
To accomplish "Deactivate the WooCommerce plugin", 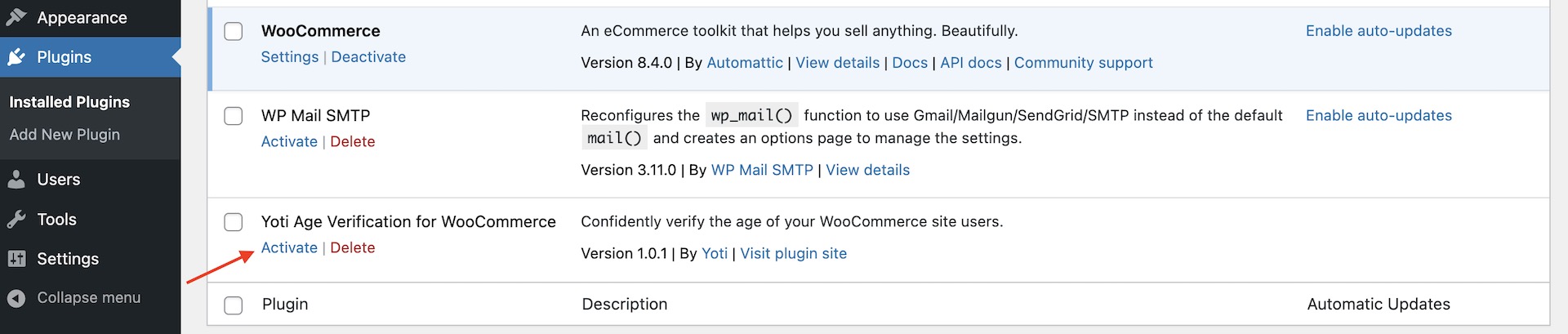I will tap(368, 57).
